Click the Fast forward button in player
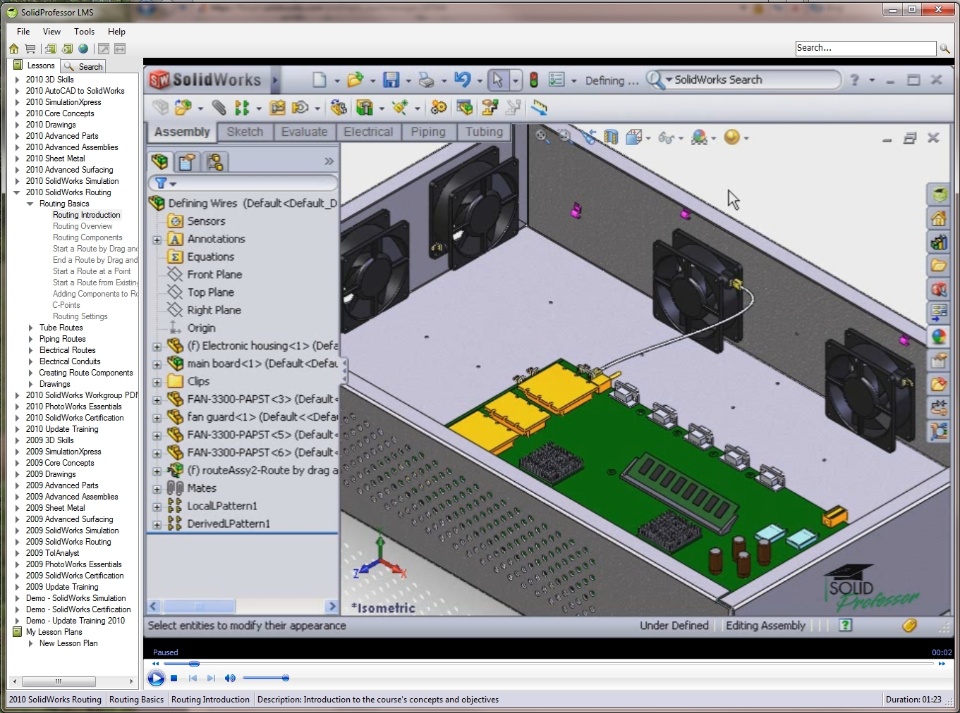This screenshot has height=713, width=960. point(942,663)
